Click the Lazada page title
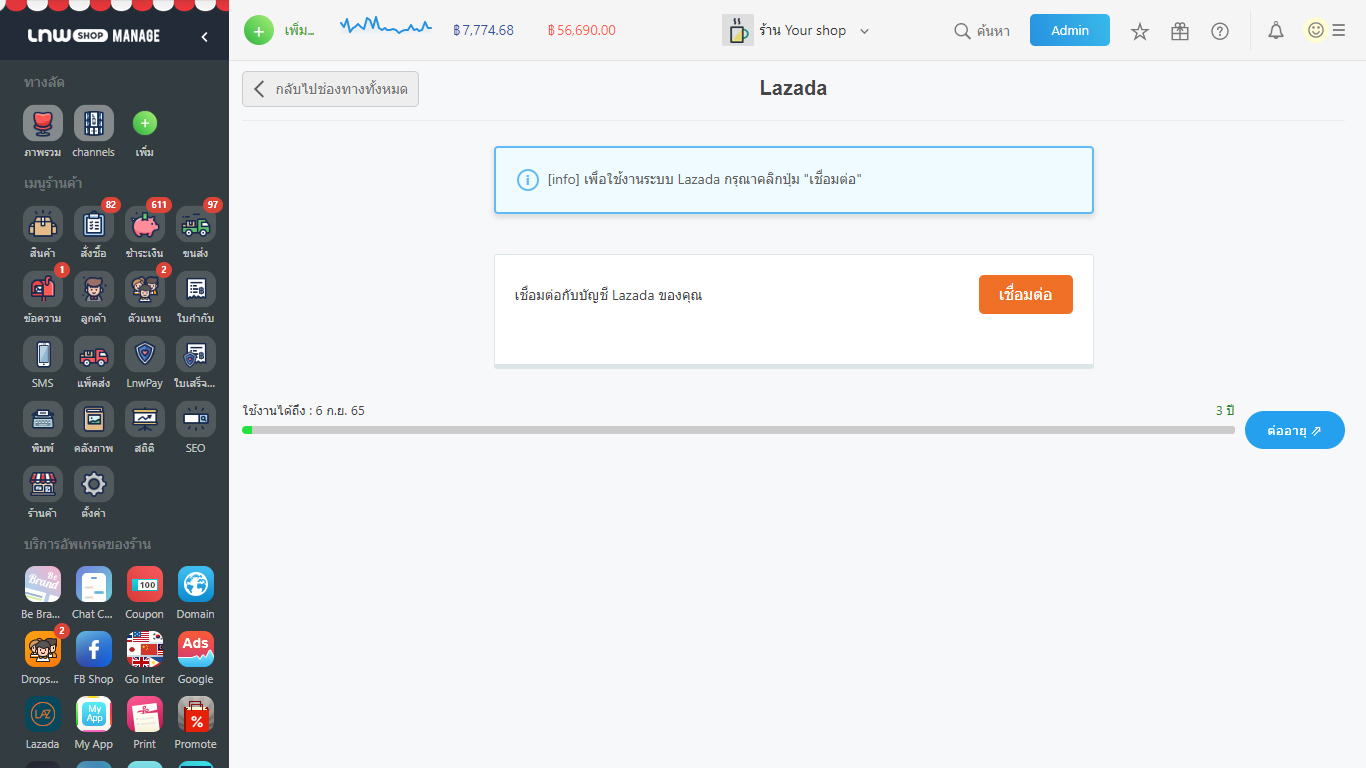This screenshot has height=768, width=1366. pyautogui.click(x=793, y=88)
